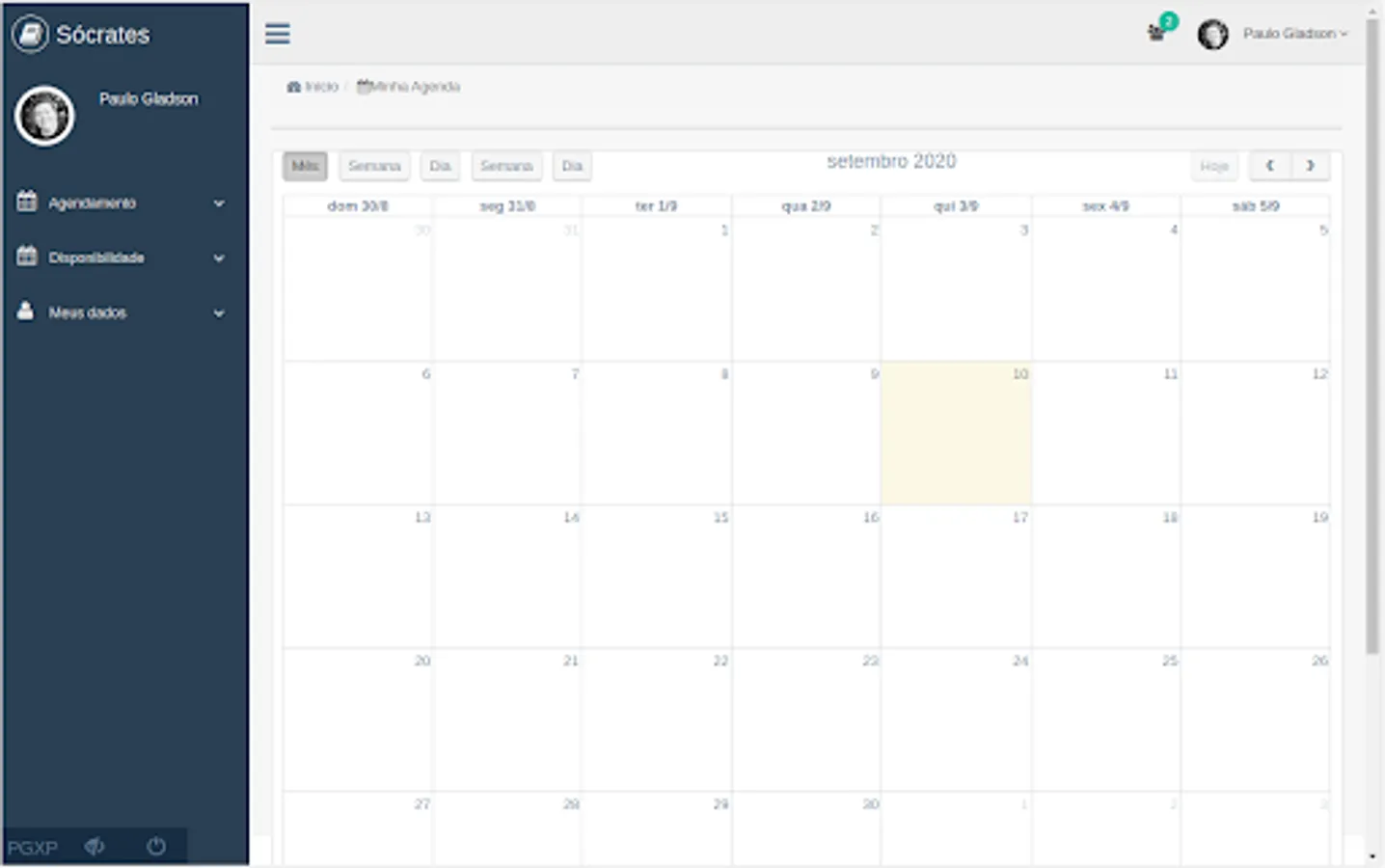Select day 16 in the calendar
Viewport: 1385px width, 868px height.
click(x=806, y=577)
